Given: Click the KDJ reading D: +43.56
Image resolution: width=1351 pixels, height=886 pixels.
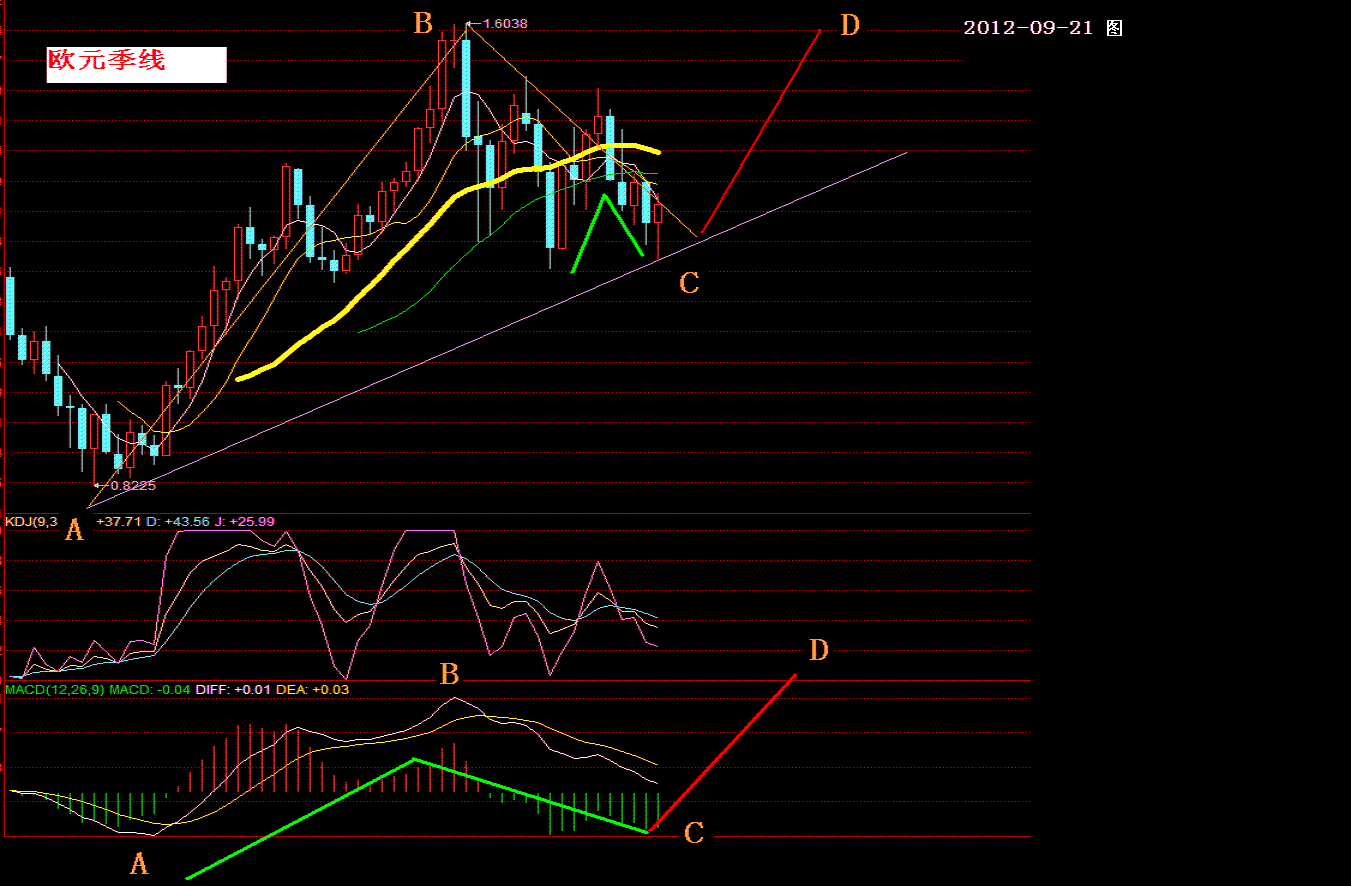Looking at the screenshot, I should point(178,521).
